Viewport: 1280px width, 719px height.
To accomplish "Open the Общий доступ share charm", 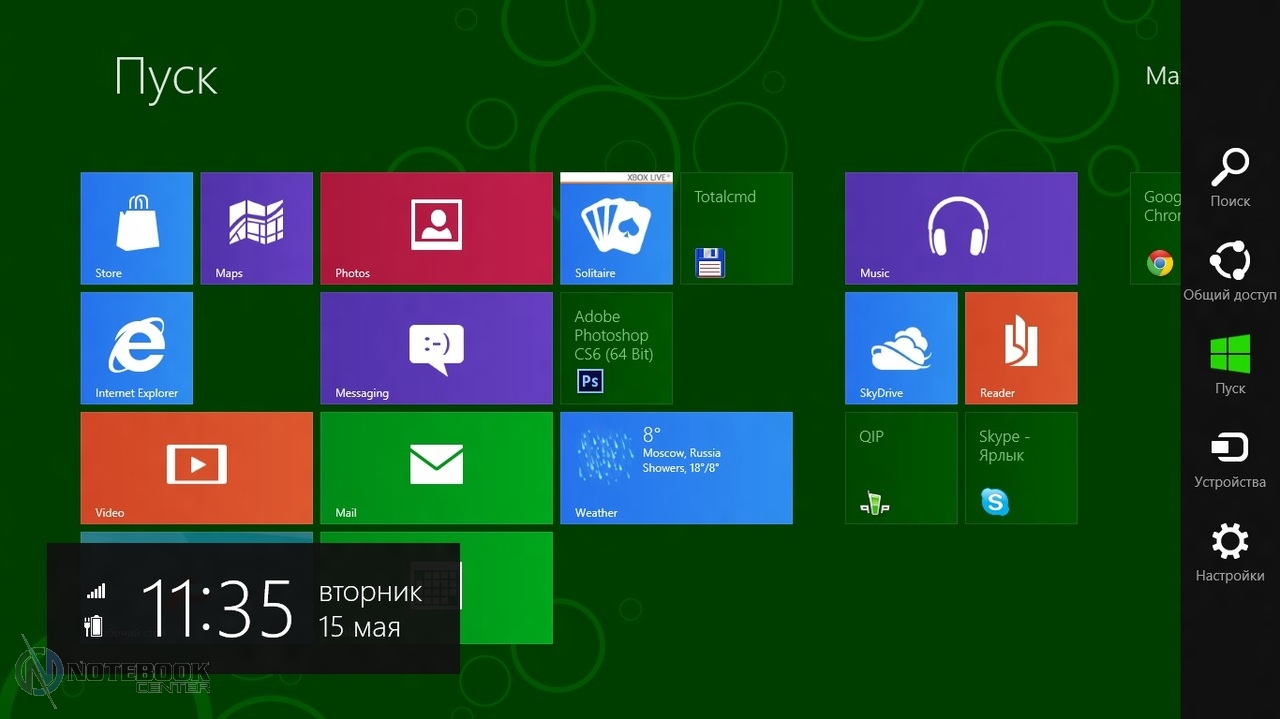I will tap(1229, 271).
